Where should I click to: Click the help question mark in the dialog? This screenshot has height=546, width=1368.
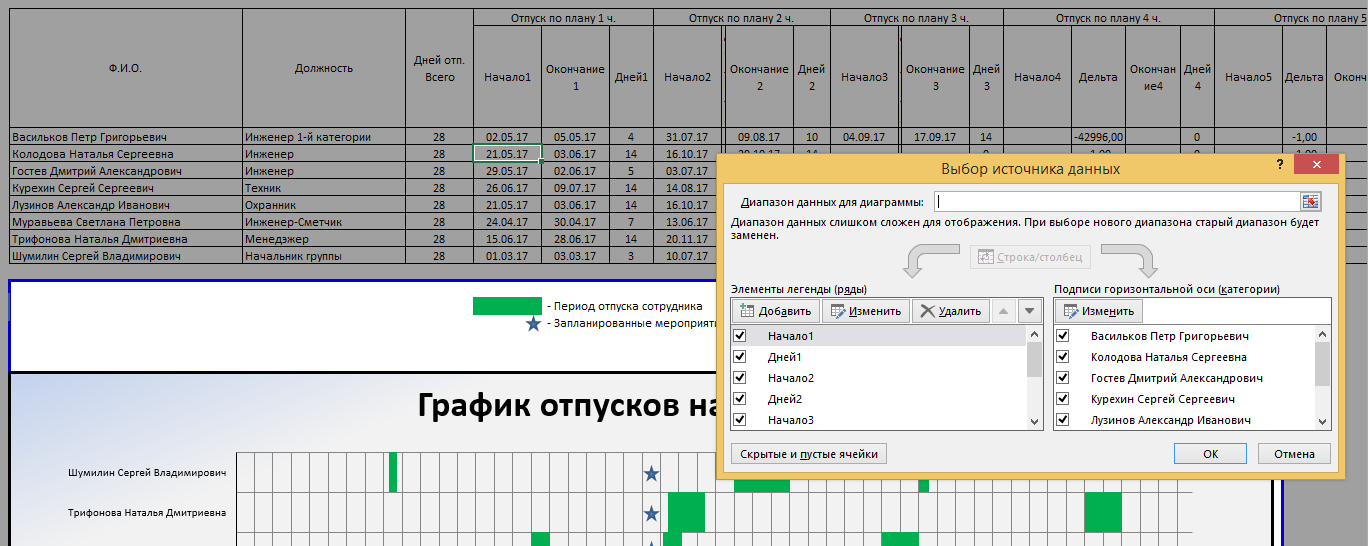tap(1279, 165)
